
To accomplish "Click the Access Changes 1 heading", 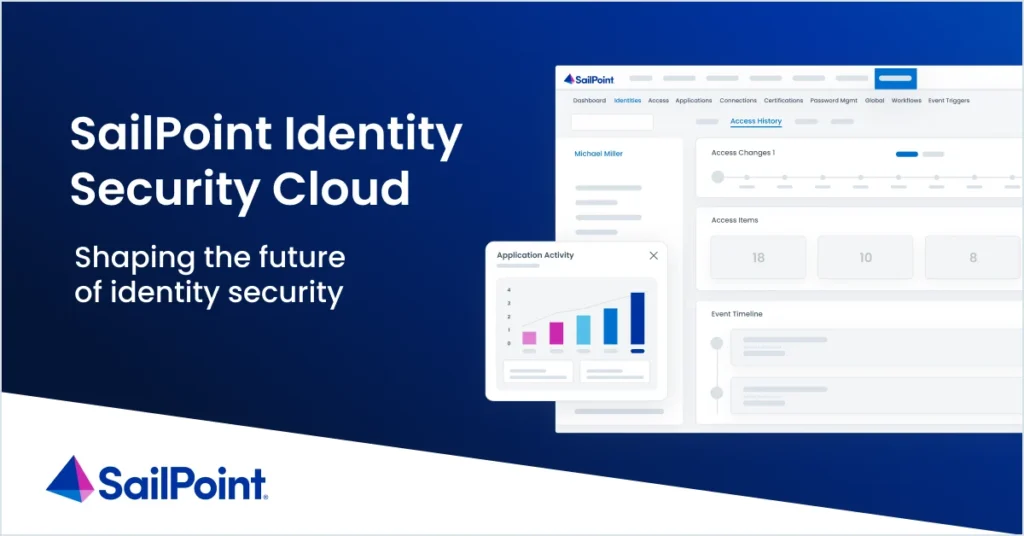I will tap(743, 153).
